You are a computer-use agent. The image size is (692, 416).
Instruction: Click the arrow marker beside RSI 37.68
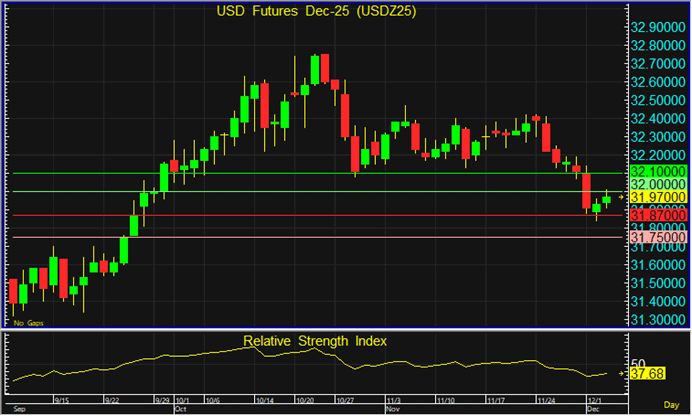coord(622,374)
